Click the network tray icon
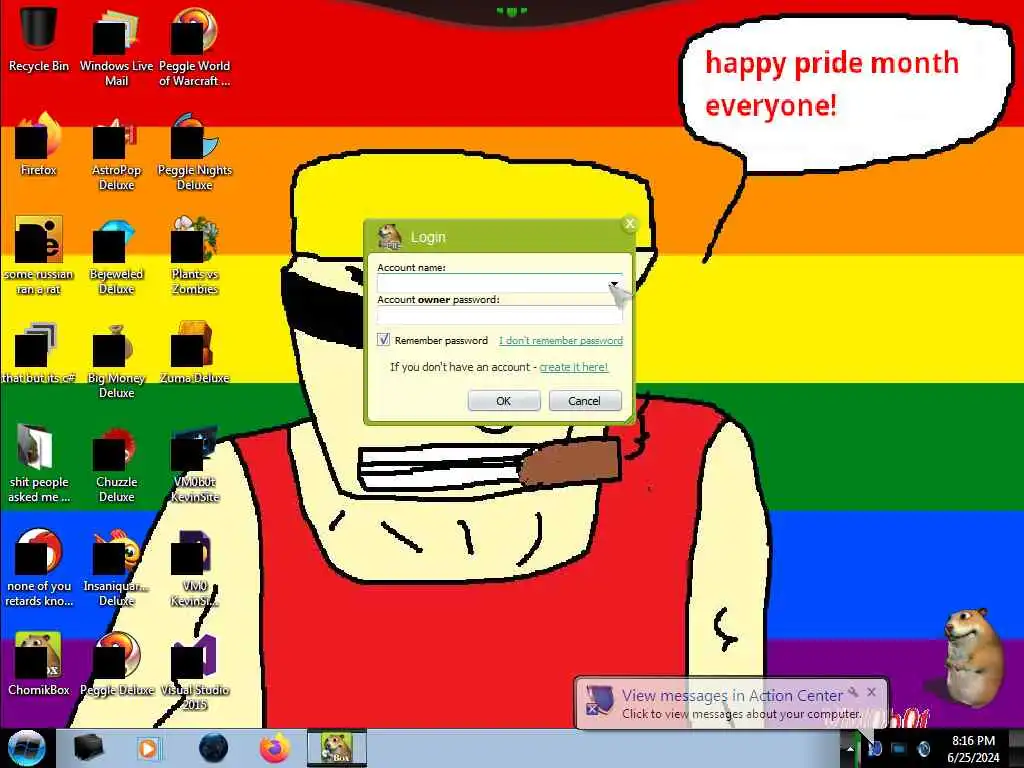The width and height of the screenshot is (1024, 768). click(x=899, y=748)
